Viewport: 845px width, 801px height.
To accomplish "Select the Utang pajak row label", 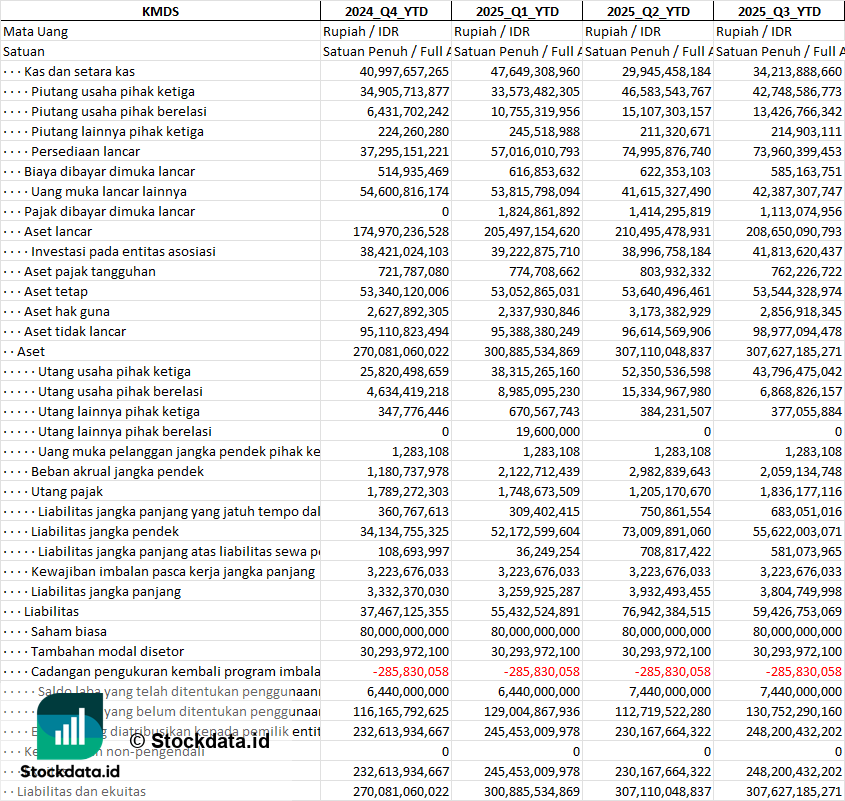I will pos(67,491).
